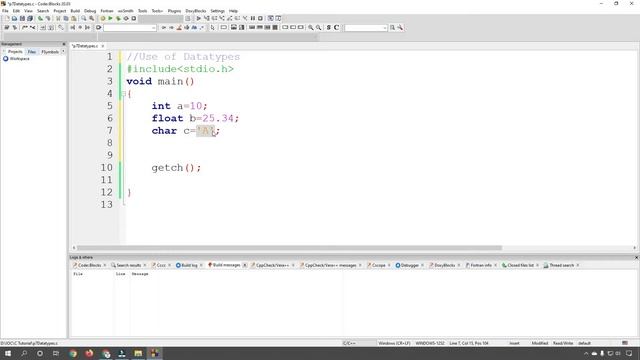Screen dimensions: 640x360
Task: Open Chrome from the taskbar
Action: coord(73,353)
